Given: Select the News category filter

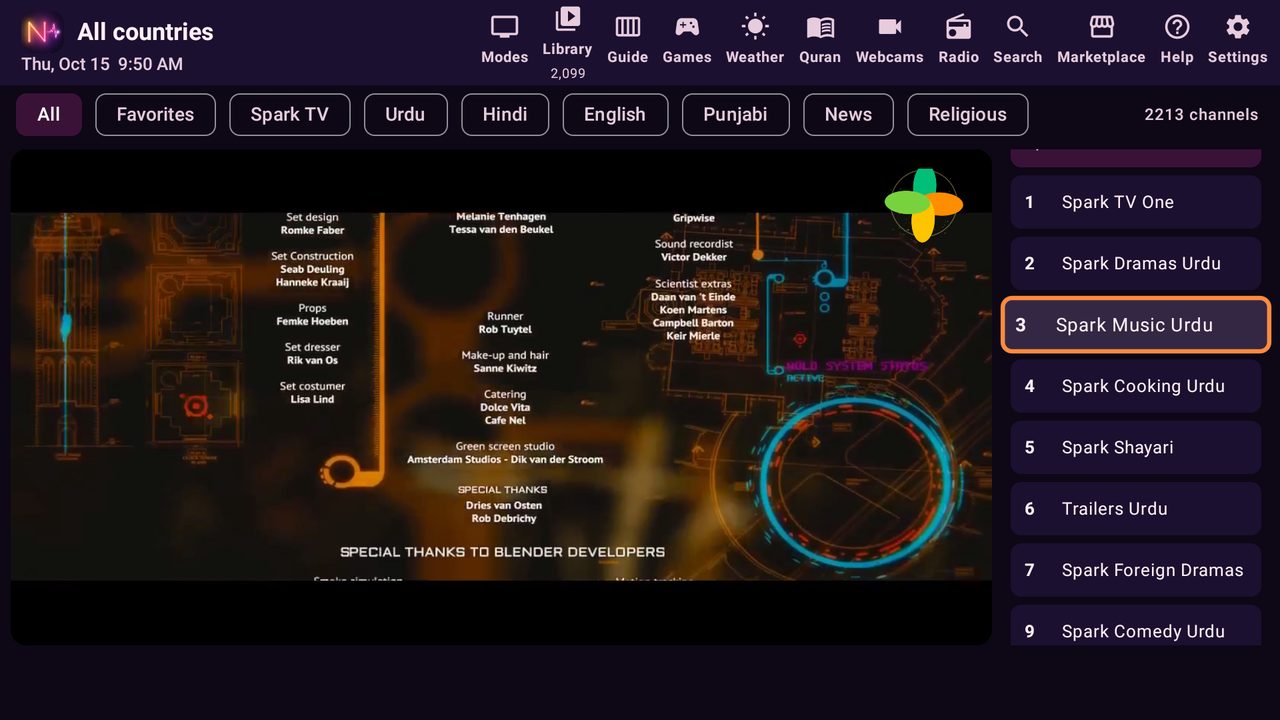Looking at the screenshot, I should pos(848,115).
